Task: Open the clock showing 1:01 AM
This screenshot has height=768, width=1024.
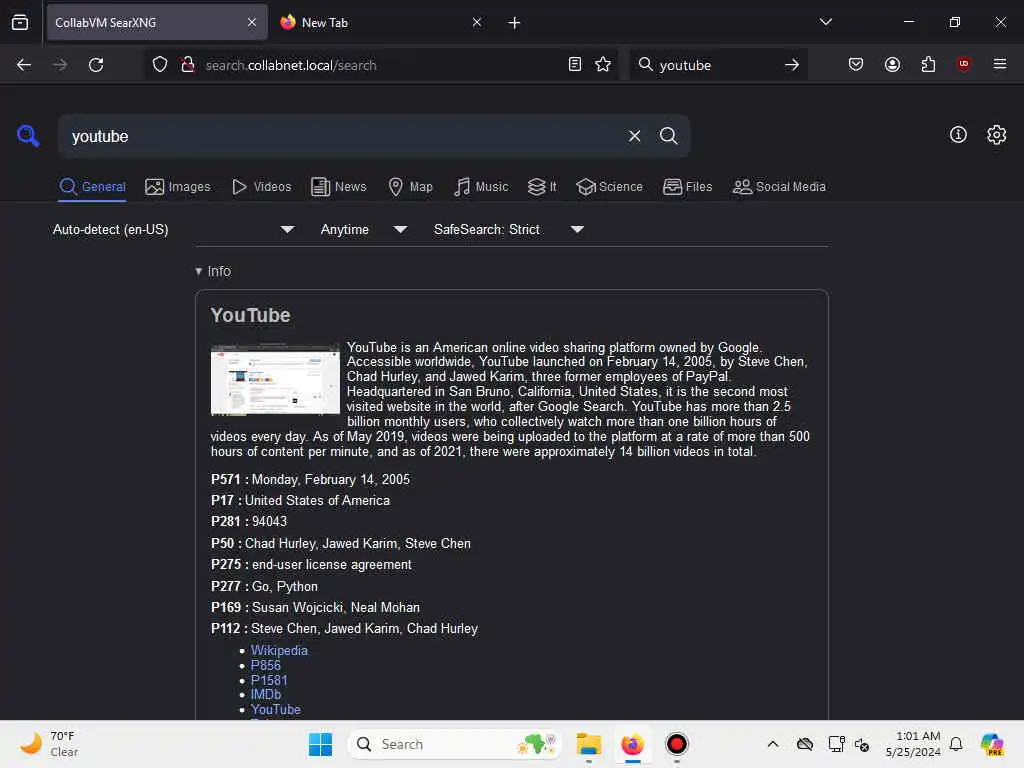Action: pyautogui.click(x=913, y=744)
